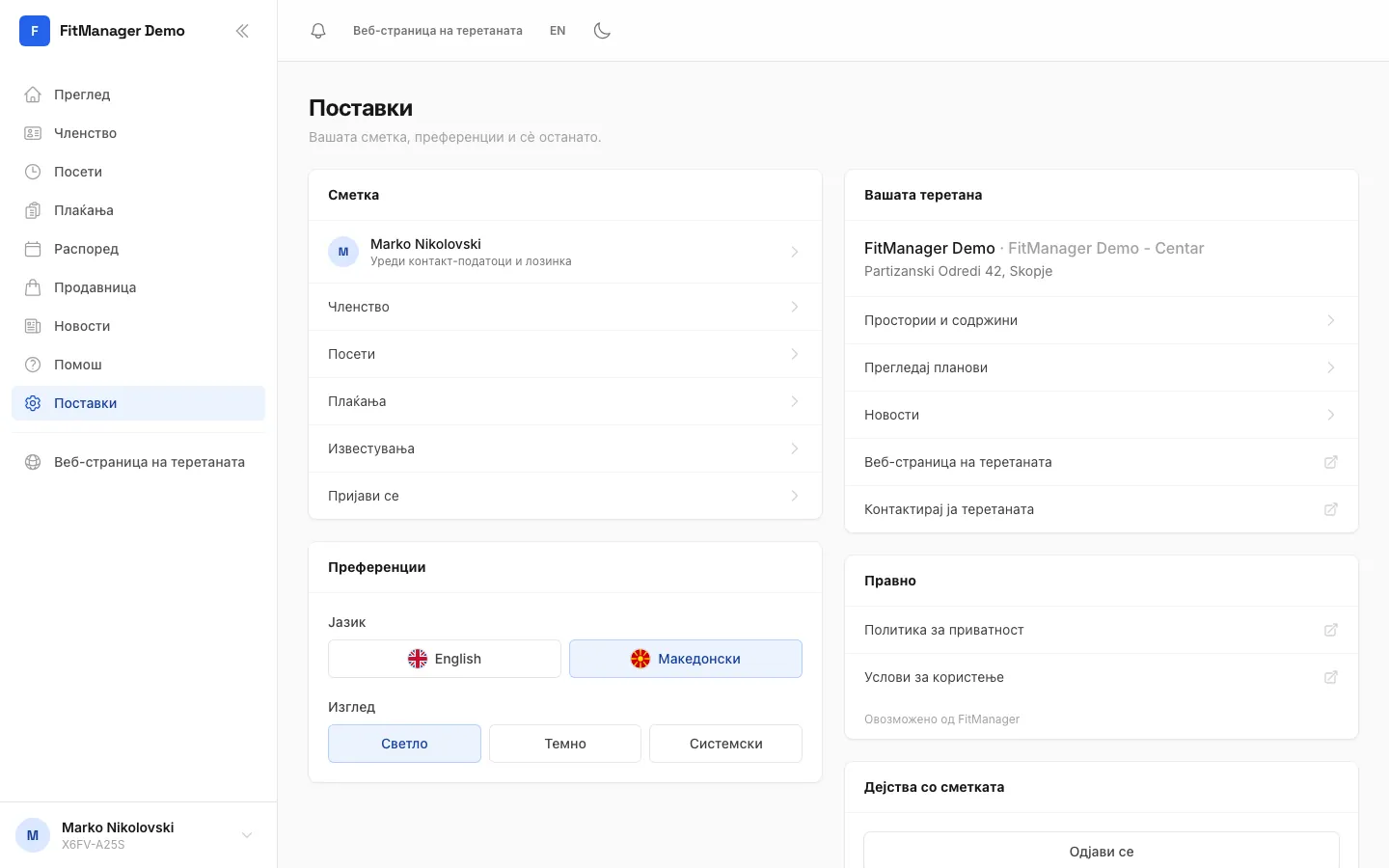Click the Преглед home icon
The height and width of the screenshot is (868, 1389).
(x=33, y=95)
